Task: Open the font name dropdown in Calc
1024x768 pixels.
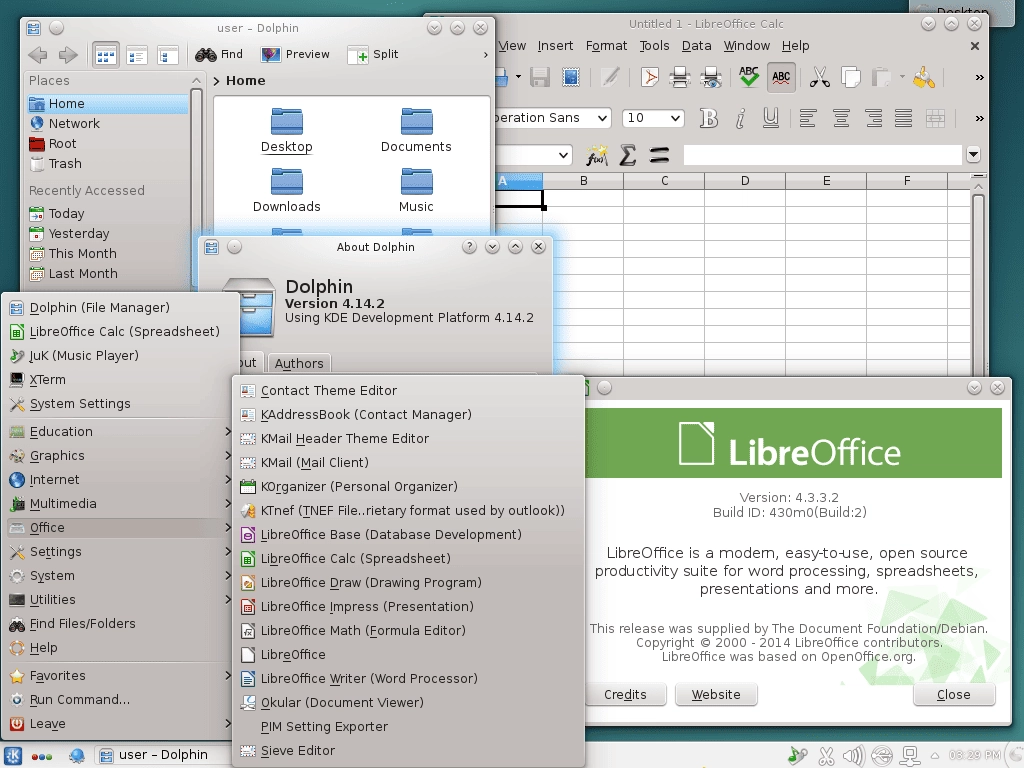Action: coord(602,118)
